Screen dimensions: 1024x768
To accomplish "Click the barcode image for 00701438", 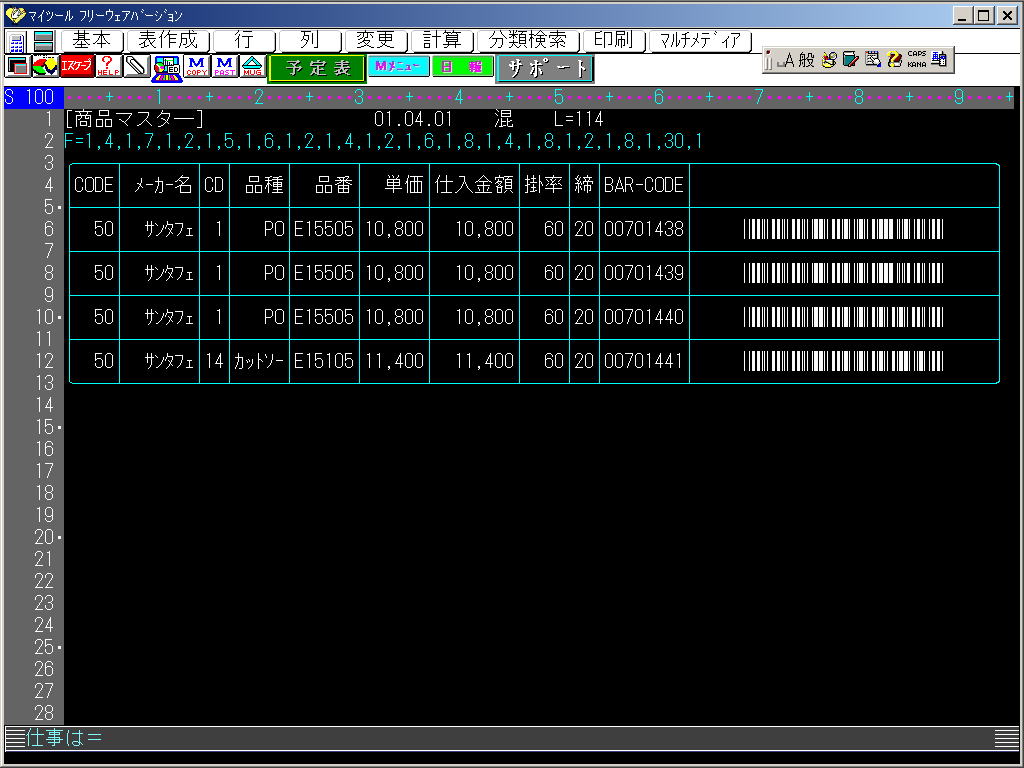I will 843,229.
